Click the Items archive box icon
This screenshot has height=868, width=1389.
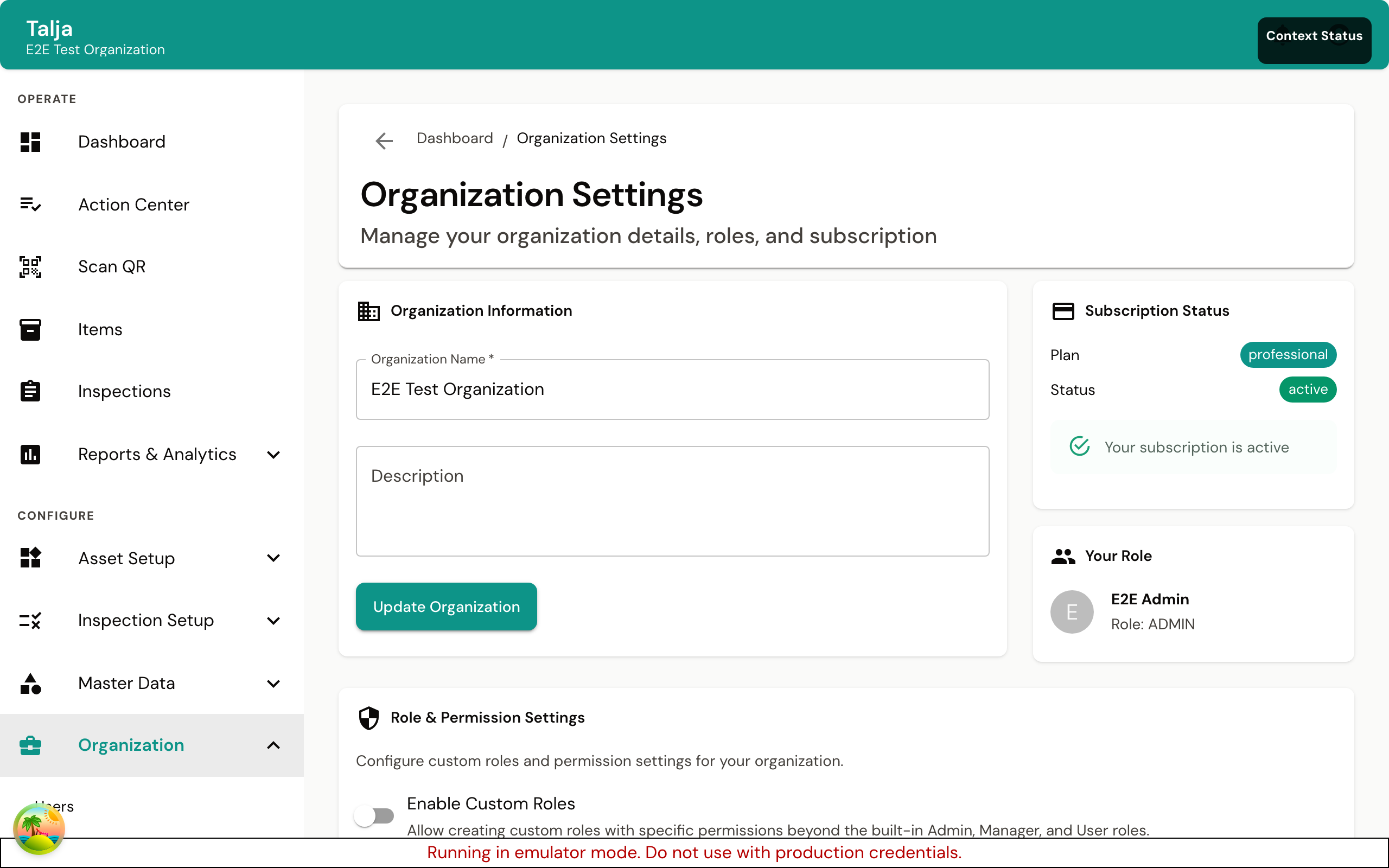(30, 329)
